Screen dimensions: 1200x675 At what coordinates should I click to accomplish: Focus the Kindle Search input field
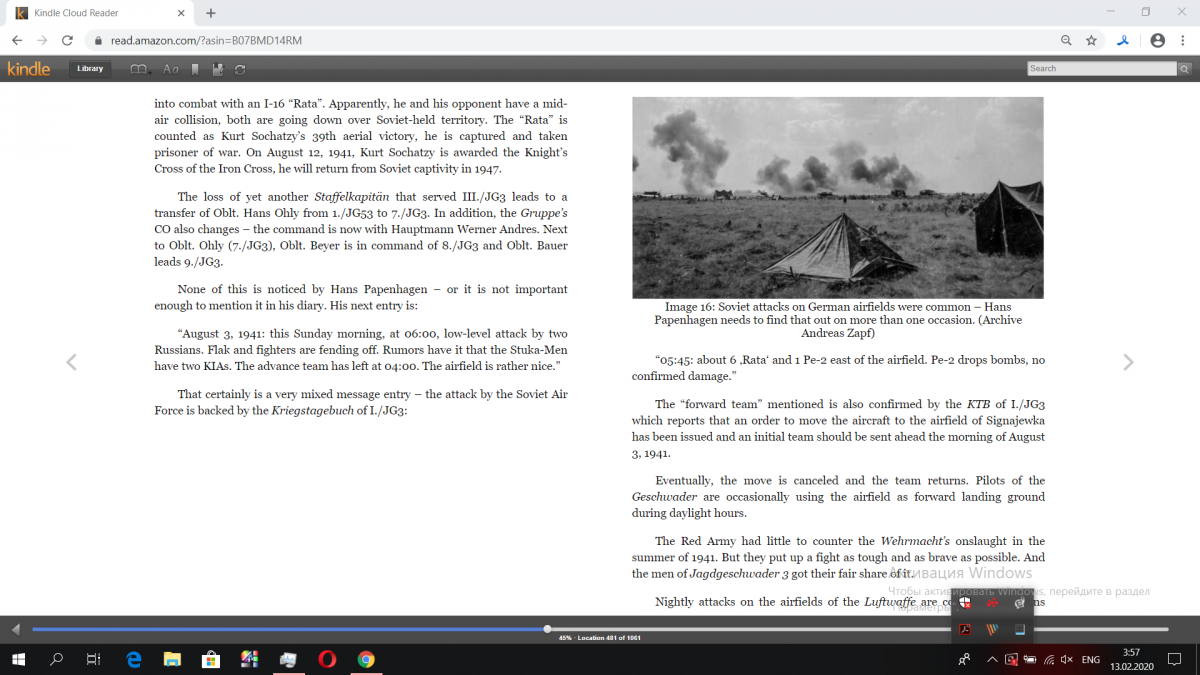click(x=1102, y=68)
